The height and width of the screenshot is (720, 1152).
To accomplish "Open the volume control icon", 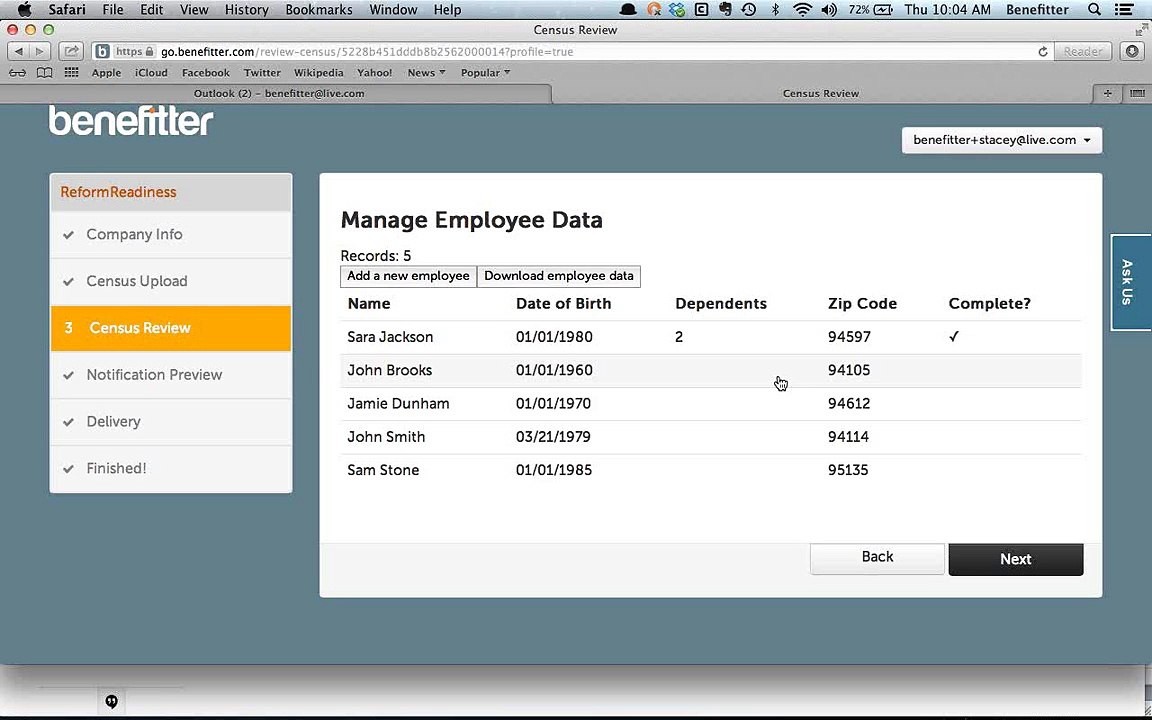I will pos(829,10).
